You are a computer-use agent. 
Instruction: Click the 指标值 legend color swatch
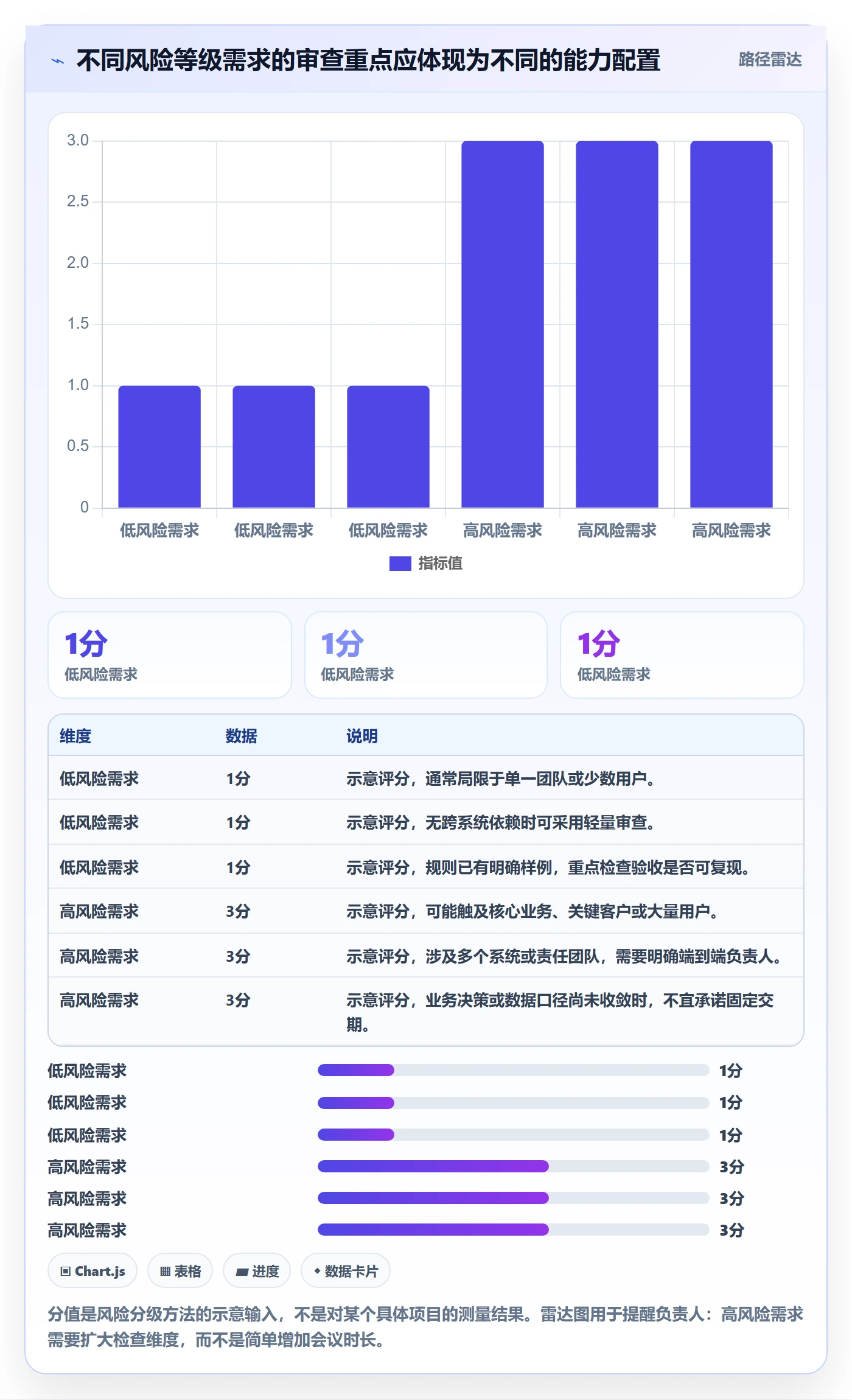[400, 564]
